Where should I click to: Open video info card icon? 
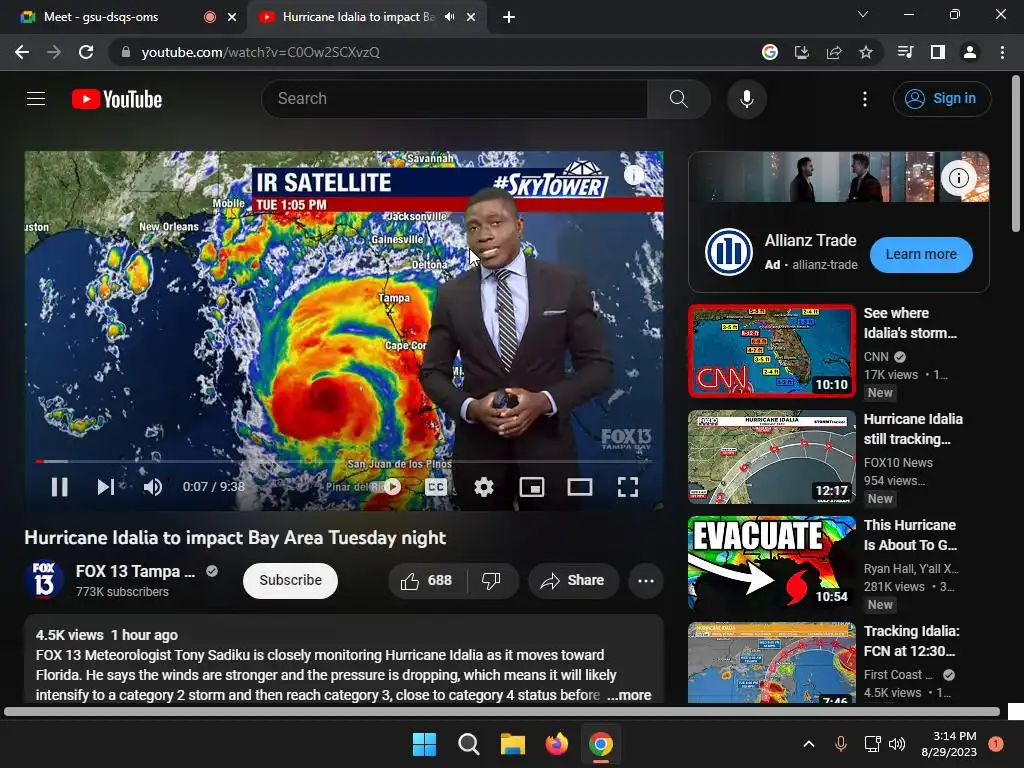[633, 174]
